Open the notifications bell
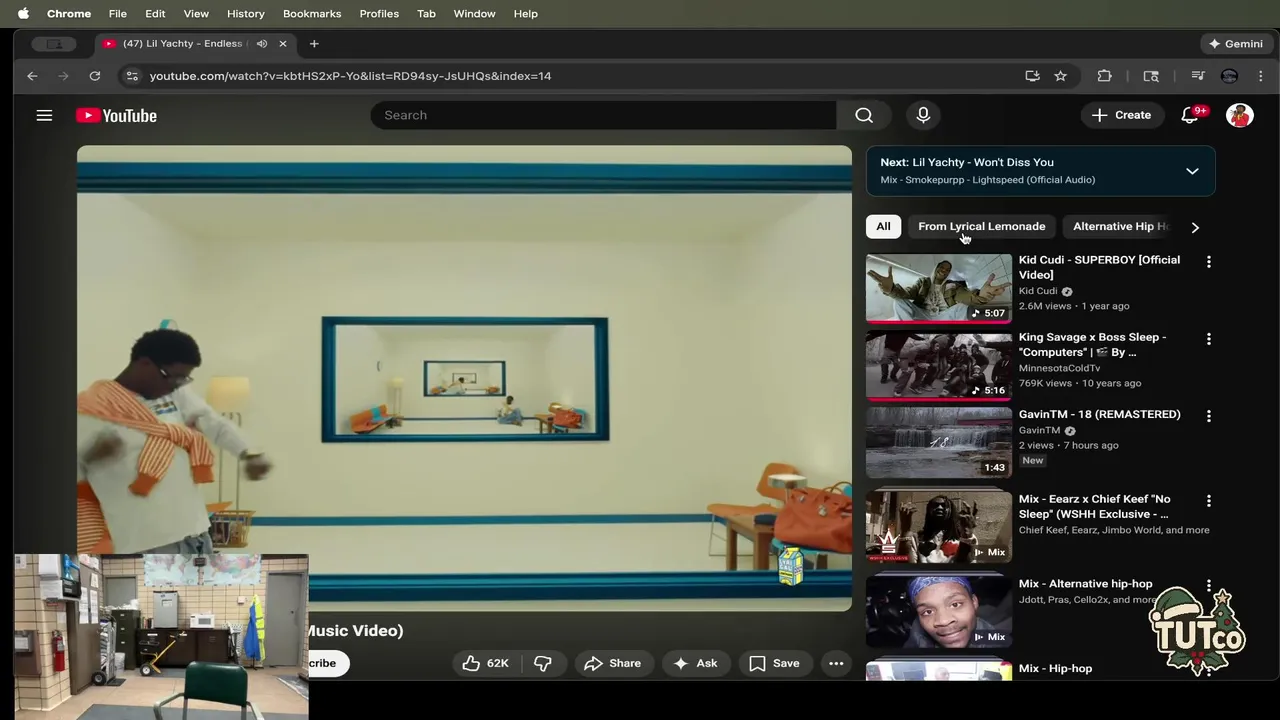Viewport: 1280px width, 720px height. (x=1190, y=115)
